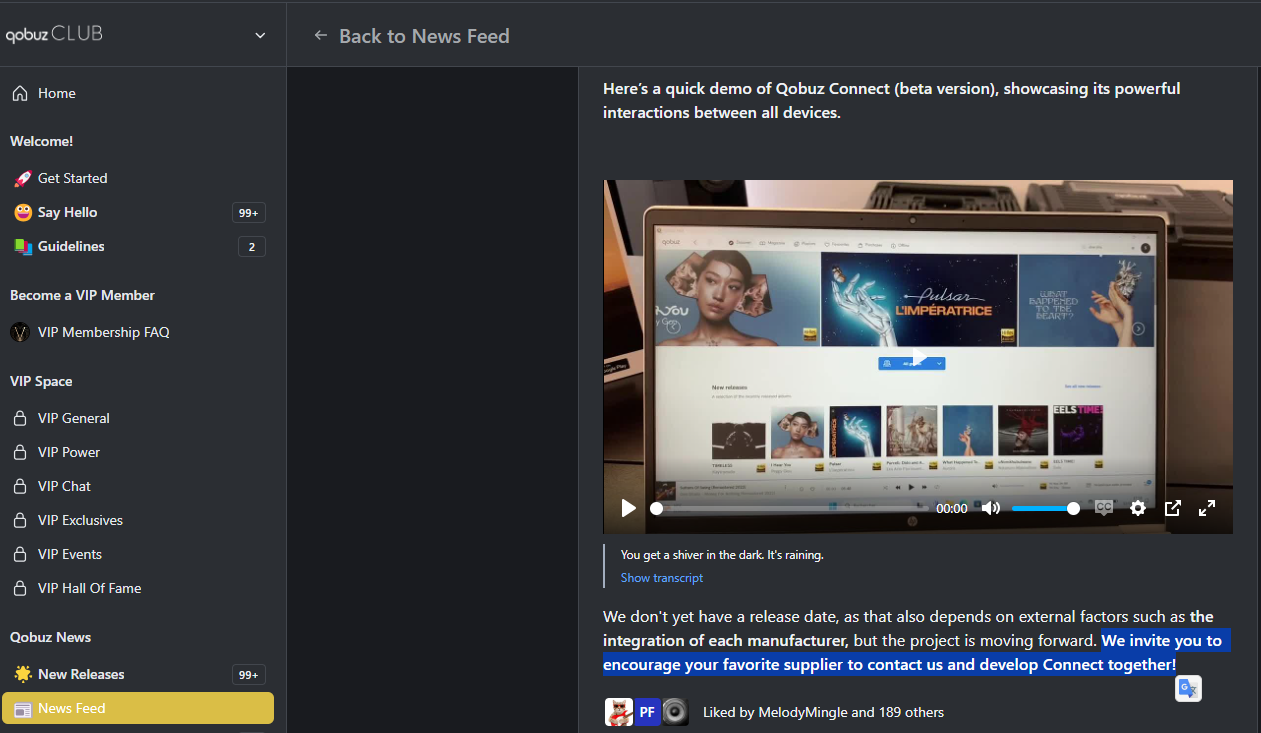Viewport: 1261px width, 733px height.
Task: Click the 00:00 video time display
Action: pyautogui.click(x=951, y=508)
